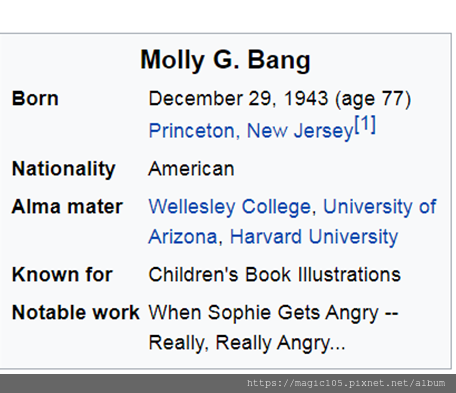Click the When Sophie Gets Angry title text
Viewport: 456px width, 393px height.
tap(263, 313)
